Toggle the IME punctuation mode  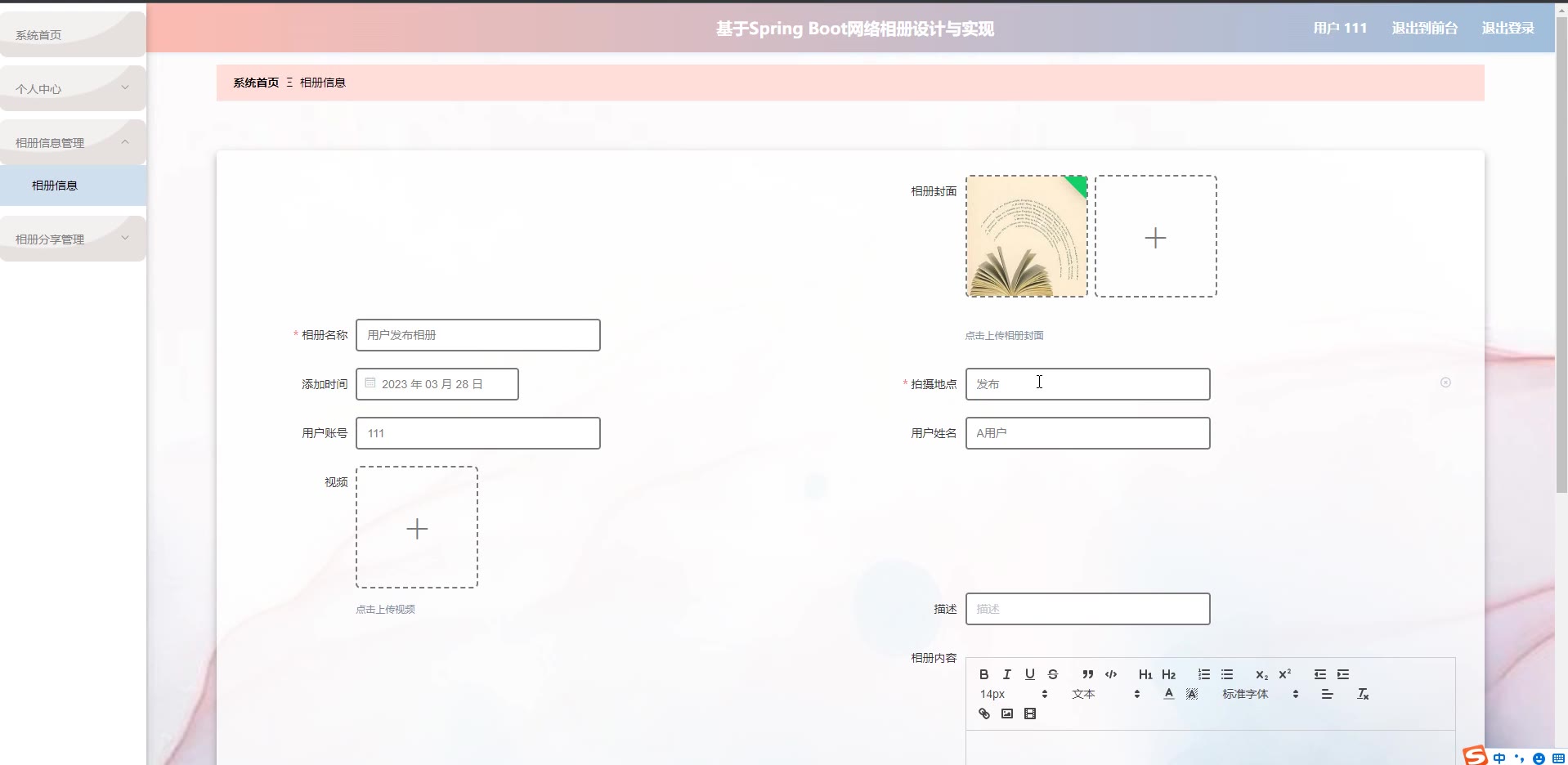click(x=1519, y=758)
